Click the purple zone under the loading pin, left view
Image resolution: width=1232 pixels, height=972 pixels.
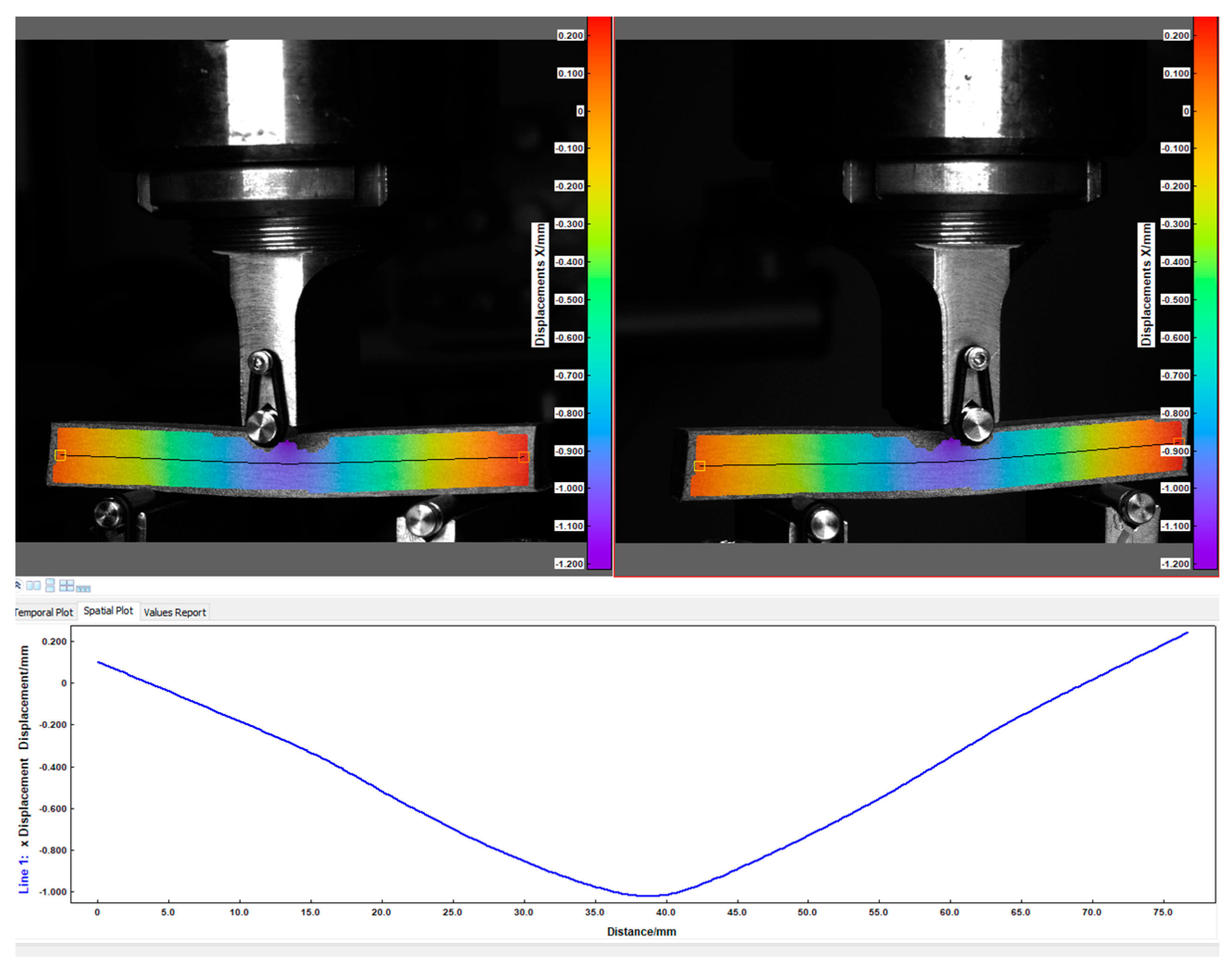coord(287,451)
